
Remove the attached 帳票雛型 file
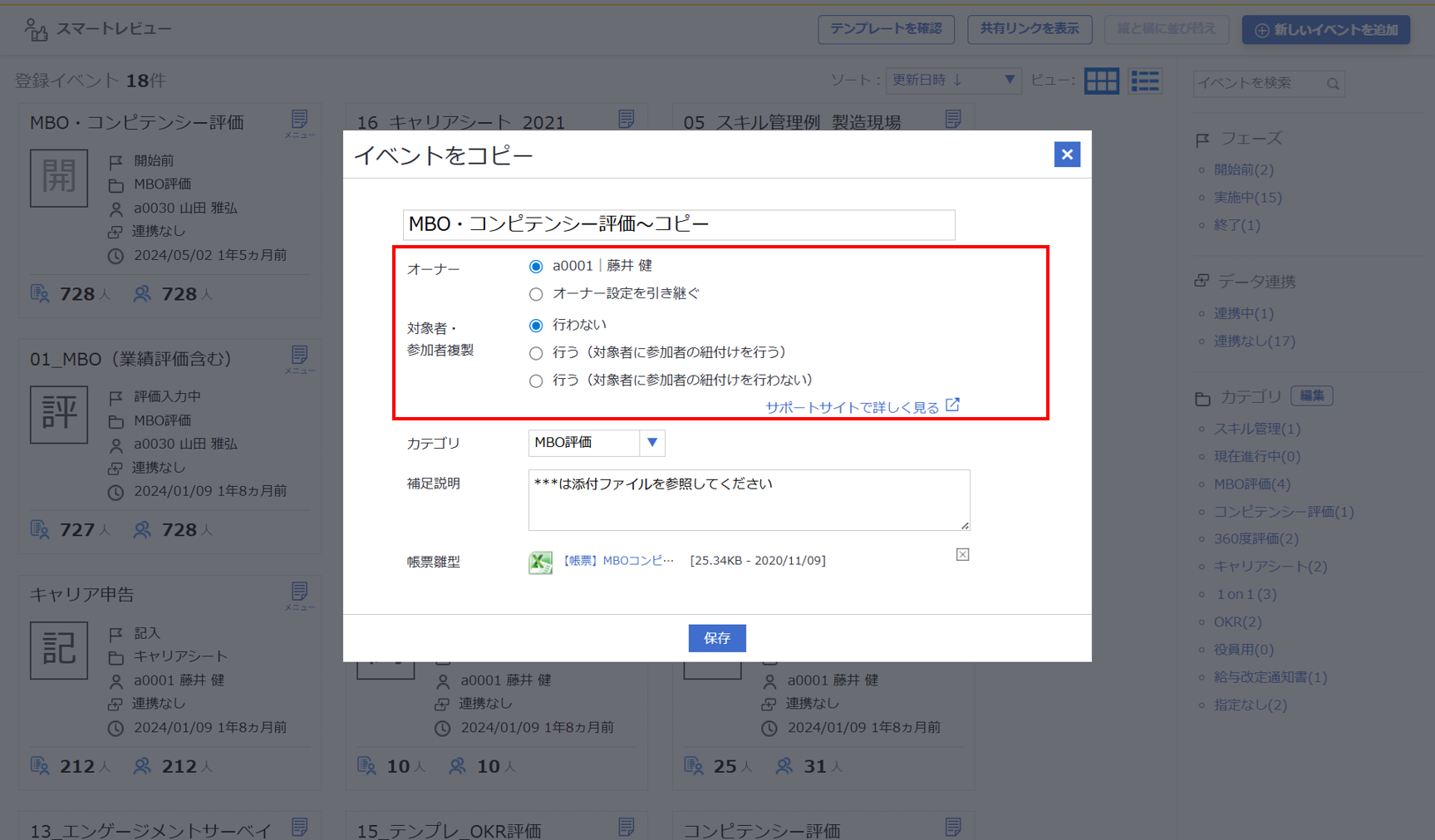click(962, 554)
